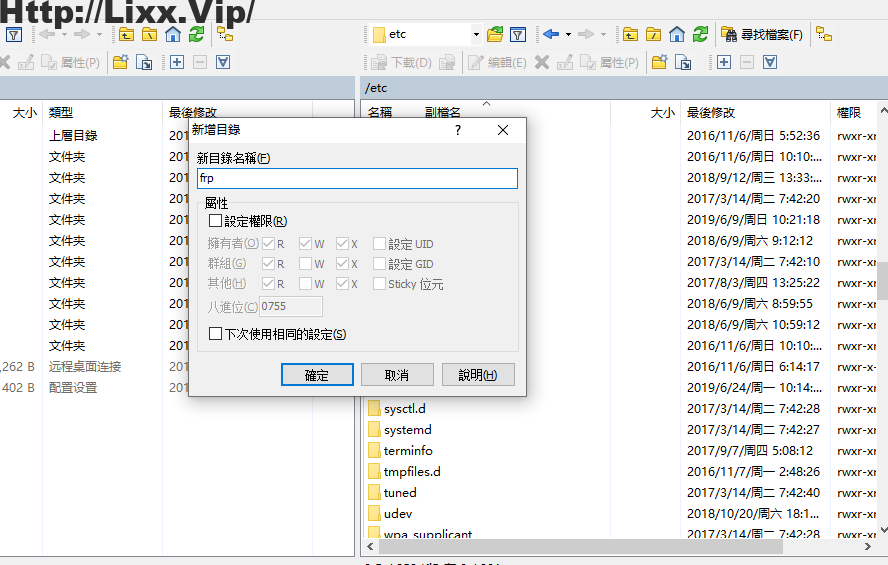Screen dimensions: 888x565
Task: Click the 下載 download button
Action: click(401, 62)
